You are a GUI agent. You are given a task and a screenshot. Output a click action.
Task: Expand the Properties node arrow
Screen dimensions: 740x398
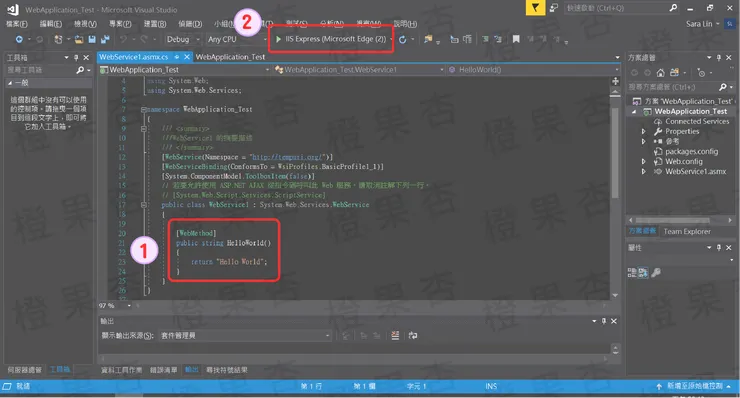point(643,132)
